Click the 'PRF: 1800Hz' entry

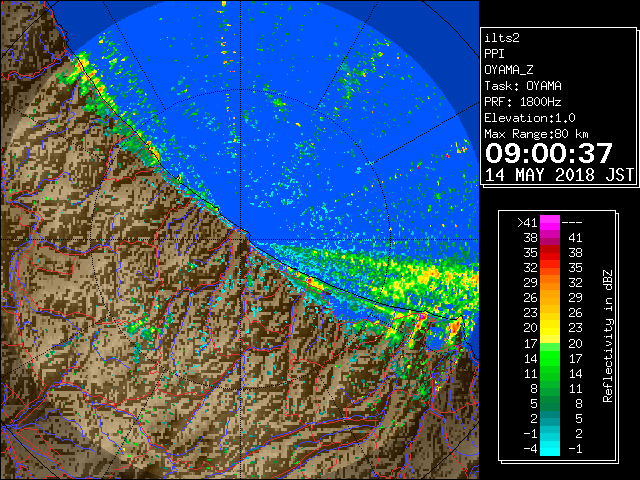522,102
